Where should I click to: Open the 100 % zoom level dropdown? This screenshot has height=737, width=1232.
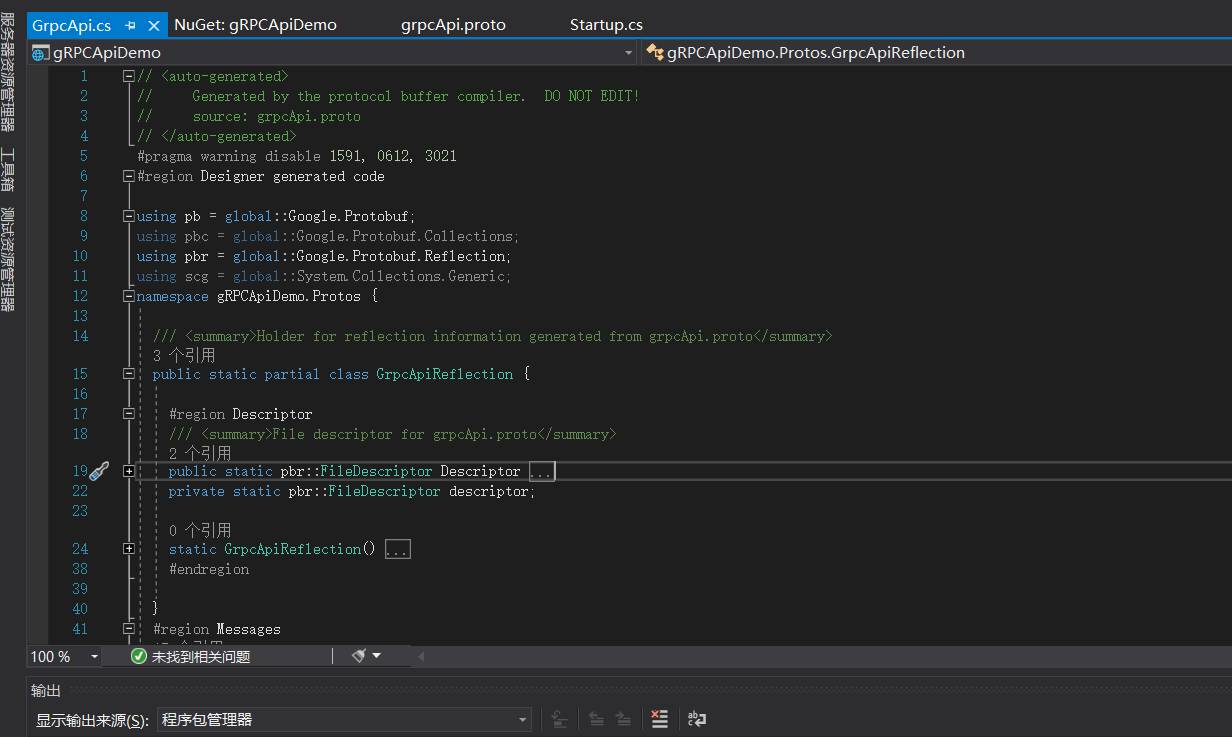click(x=94, y=656)
